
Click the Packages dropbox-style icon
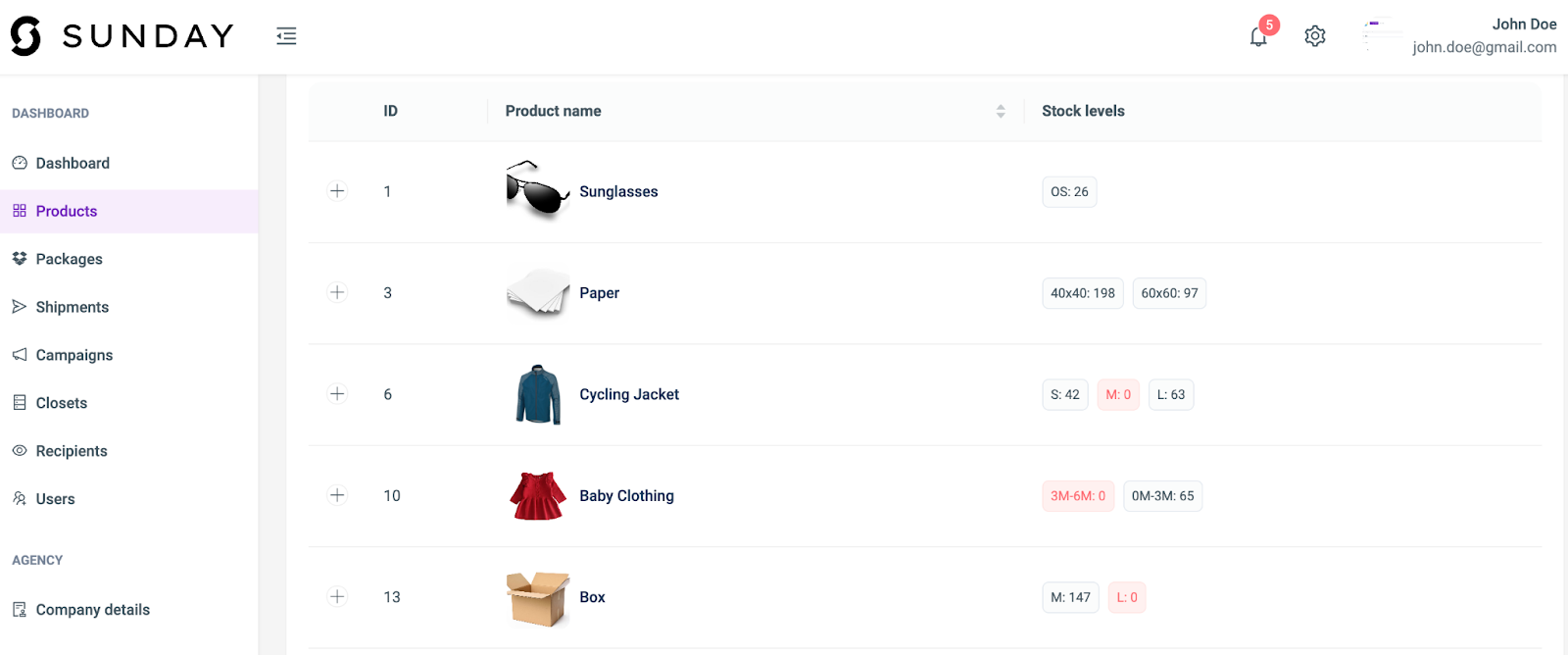tap(20, 259)
